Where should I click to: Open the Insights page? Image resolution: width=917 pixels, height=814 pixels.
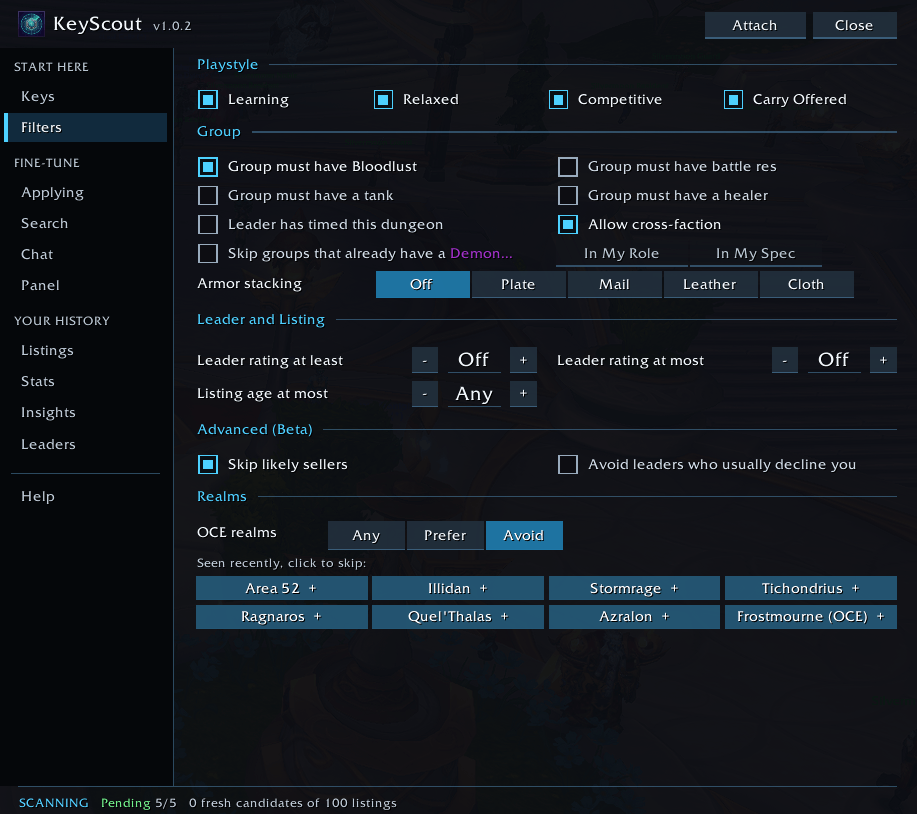pos(85,413)
